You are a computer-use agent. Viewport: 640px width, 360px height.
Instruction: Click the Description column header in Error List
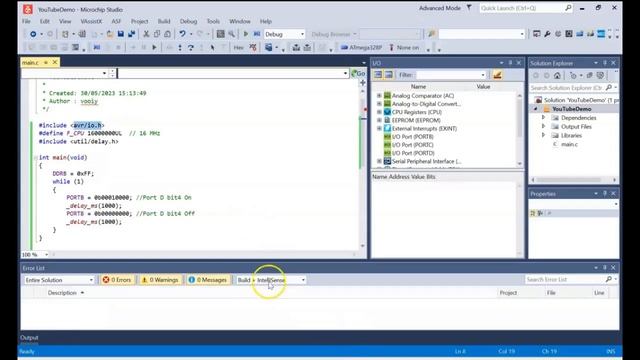[62, 293]
